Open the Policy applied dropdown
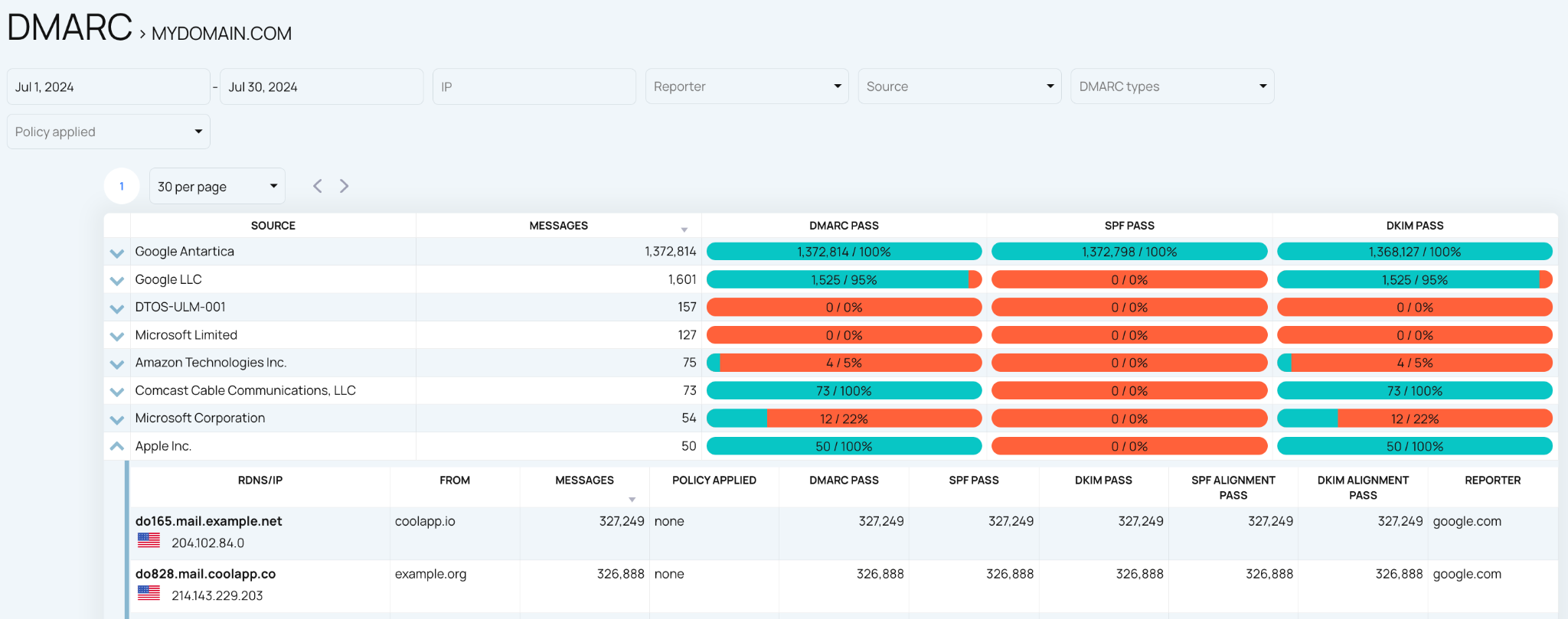 [109, 132]
